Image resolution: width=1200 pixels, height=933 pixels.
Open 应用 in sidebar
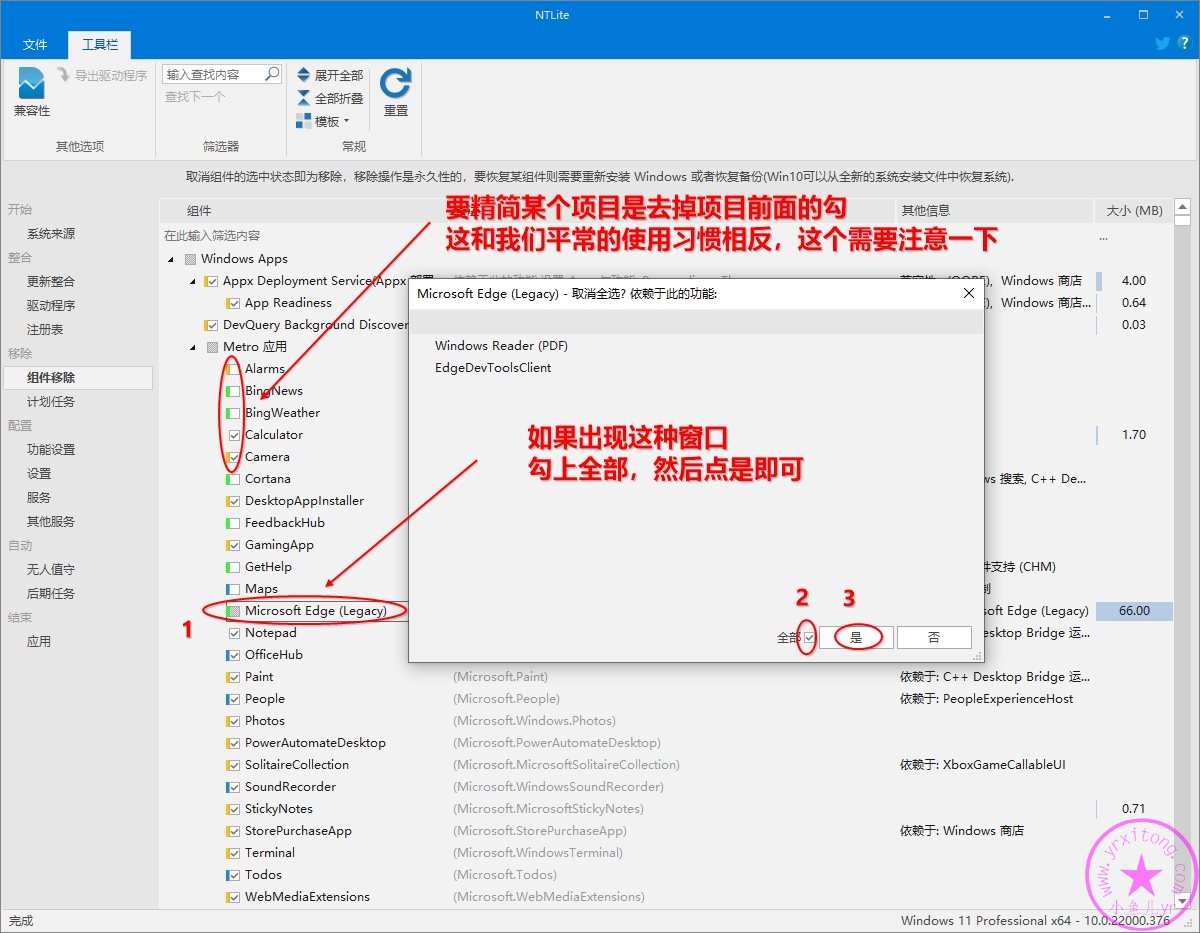tap(39, 641)
